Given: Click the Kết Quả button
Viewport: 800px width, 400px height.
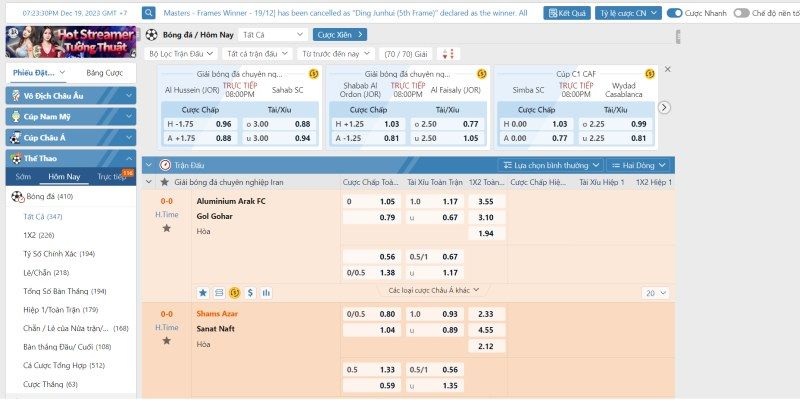Looking at the screenshot, I should point(567,13).
